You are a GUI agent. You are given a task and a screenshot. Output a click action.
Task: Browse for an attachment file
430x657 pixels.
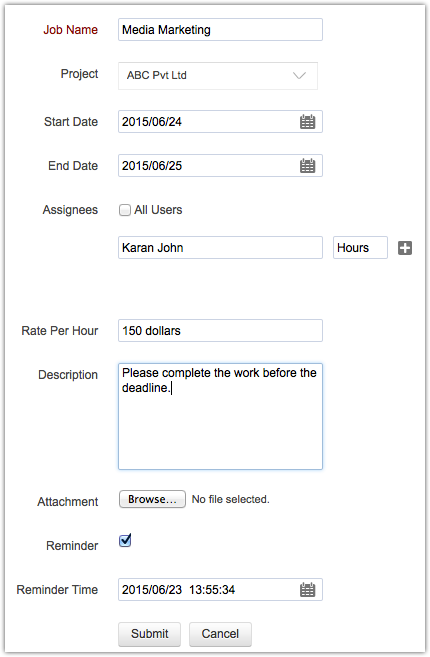[153, 499]
